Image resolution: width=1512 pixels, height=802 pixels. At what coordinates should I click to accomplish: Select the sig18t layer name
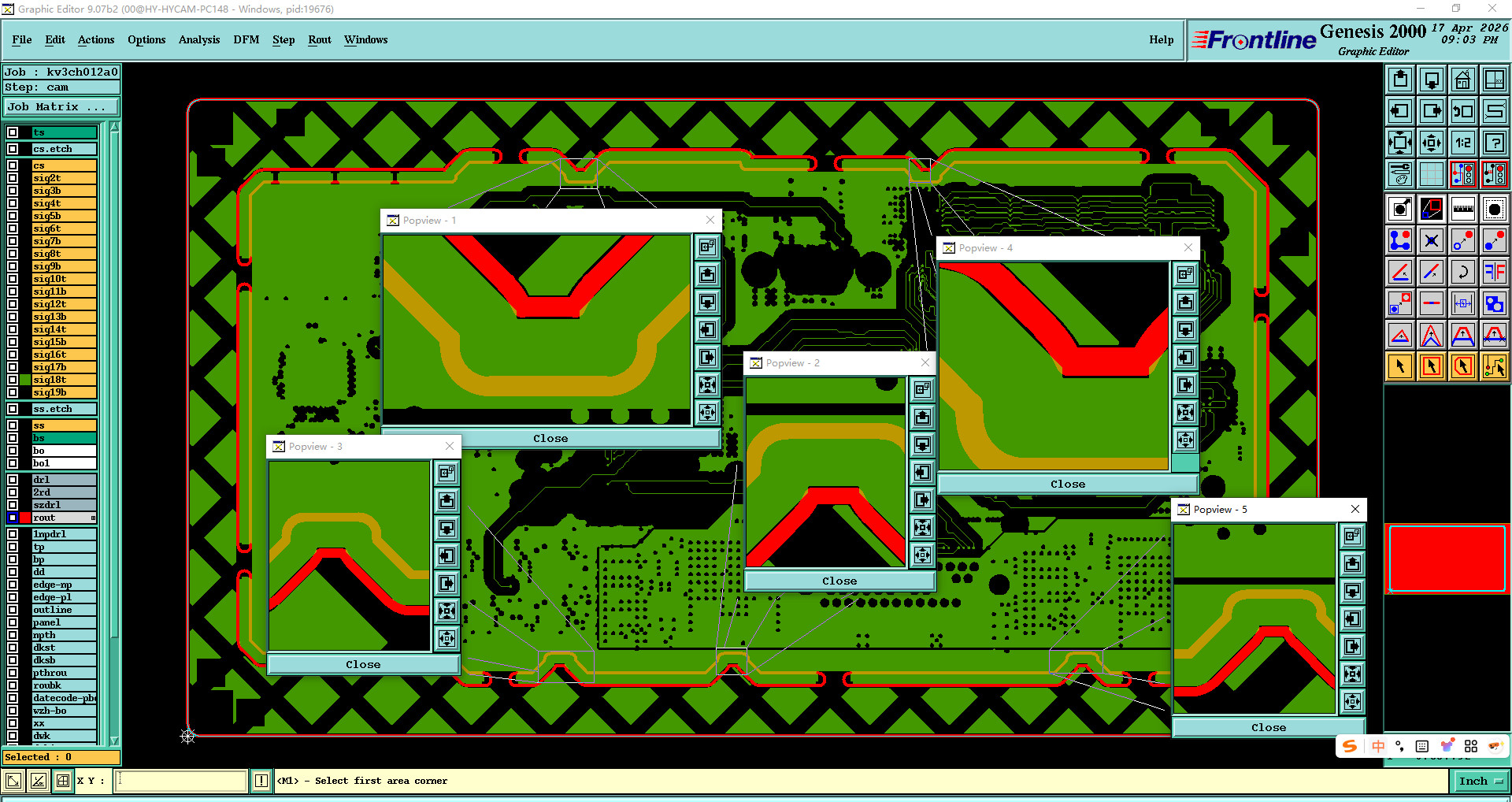(x=64, y=380)
